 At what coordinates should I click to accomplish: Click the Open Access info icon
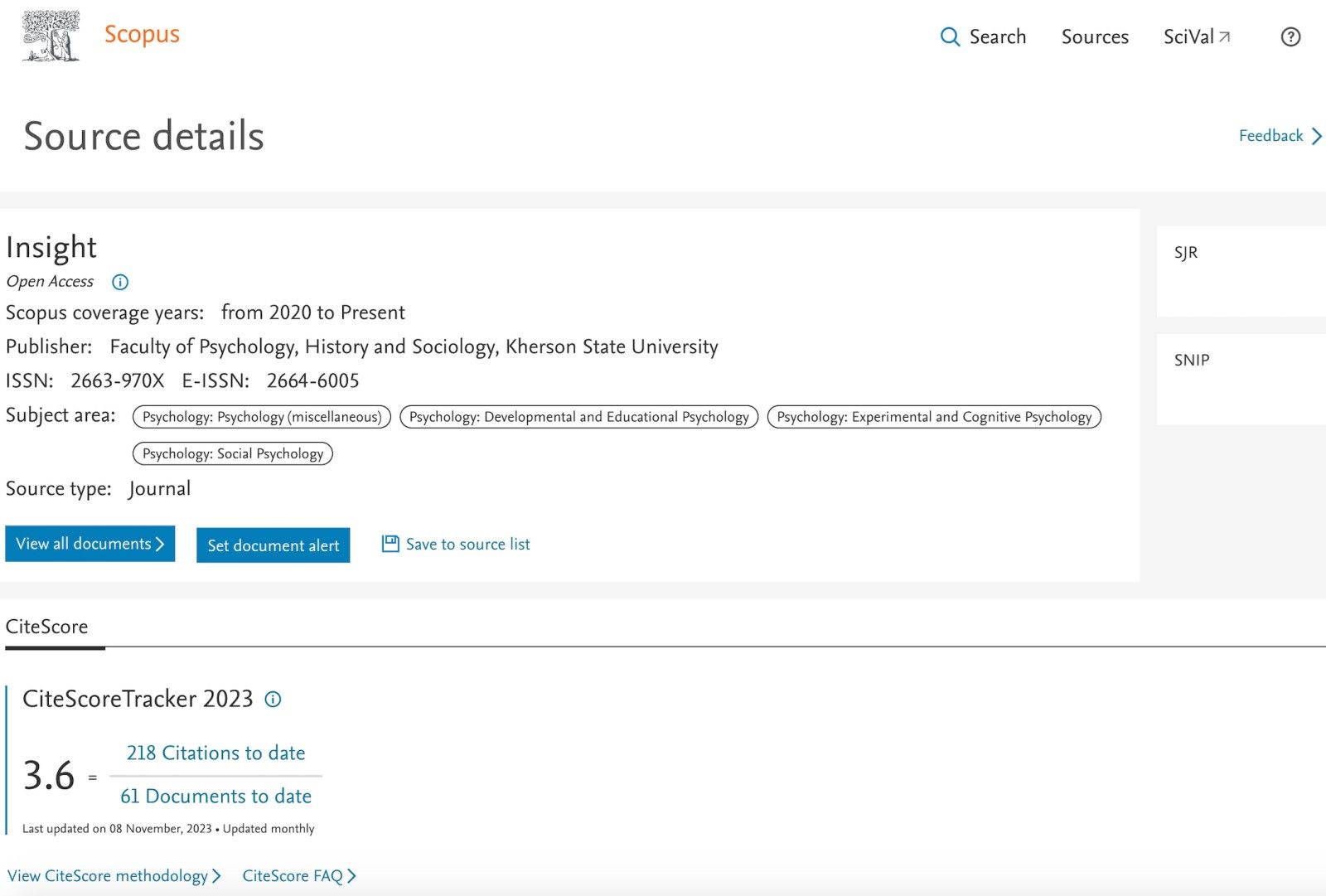click(120, 282)
